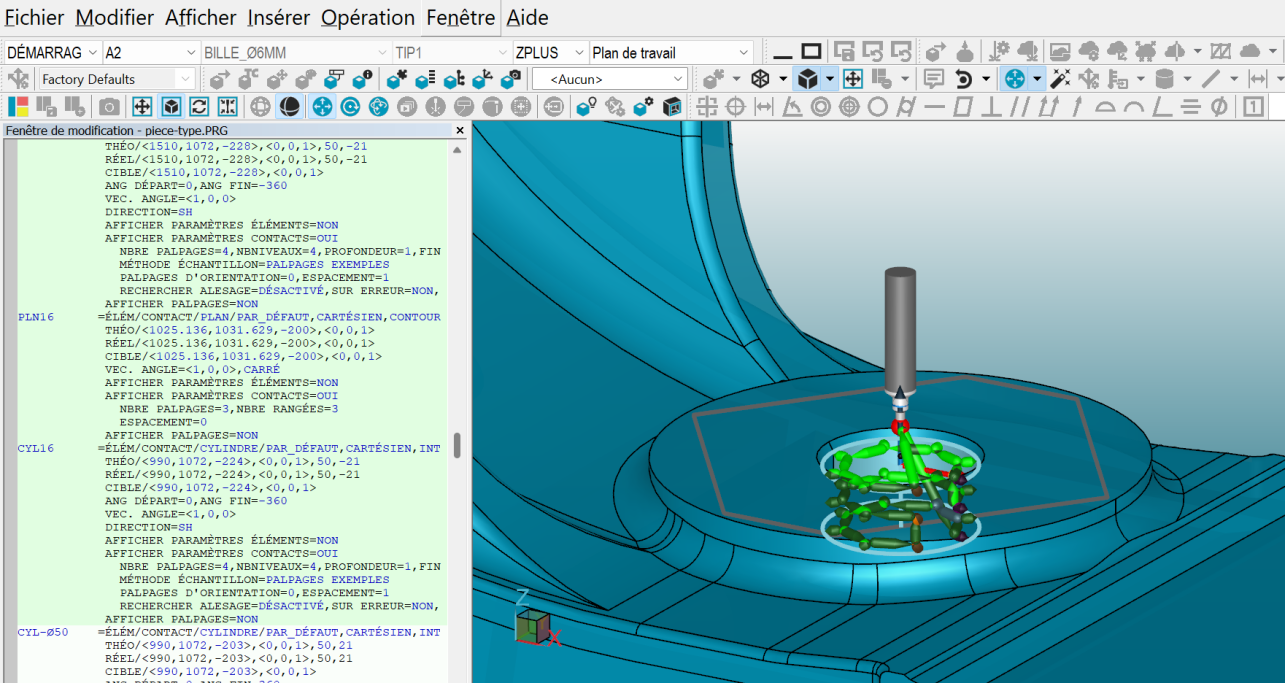Open the Insérer menu

[x=278, y=18]
